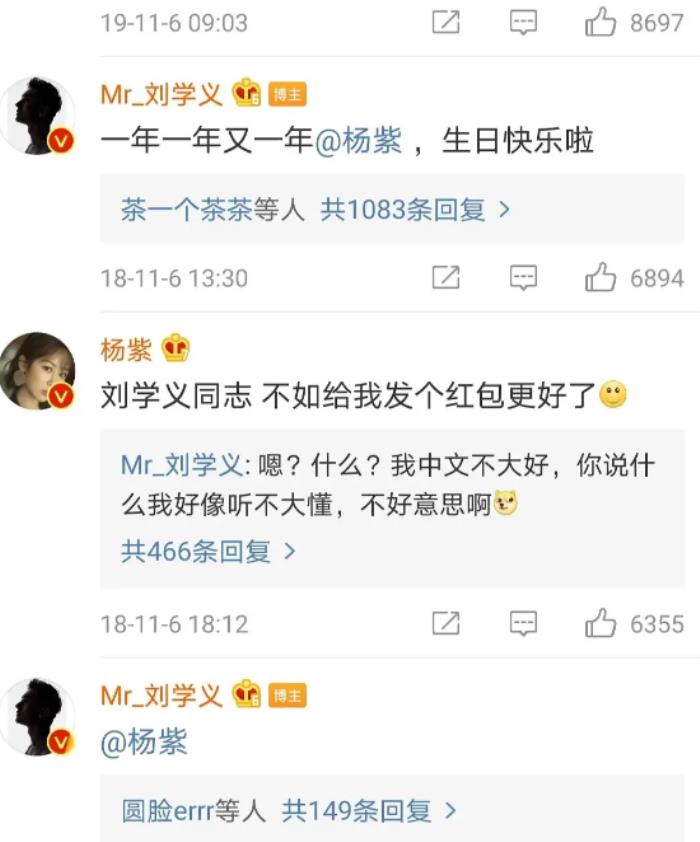Image resolution: width=700 pixels, height=842 pixels.
Task: Open 圆脸errr replier name
Action: (x=167, y=811)
